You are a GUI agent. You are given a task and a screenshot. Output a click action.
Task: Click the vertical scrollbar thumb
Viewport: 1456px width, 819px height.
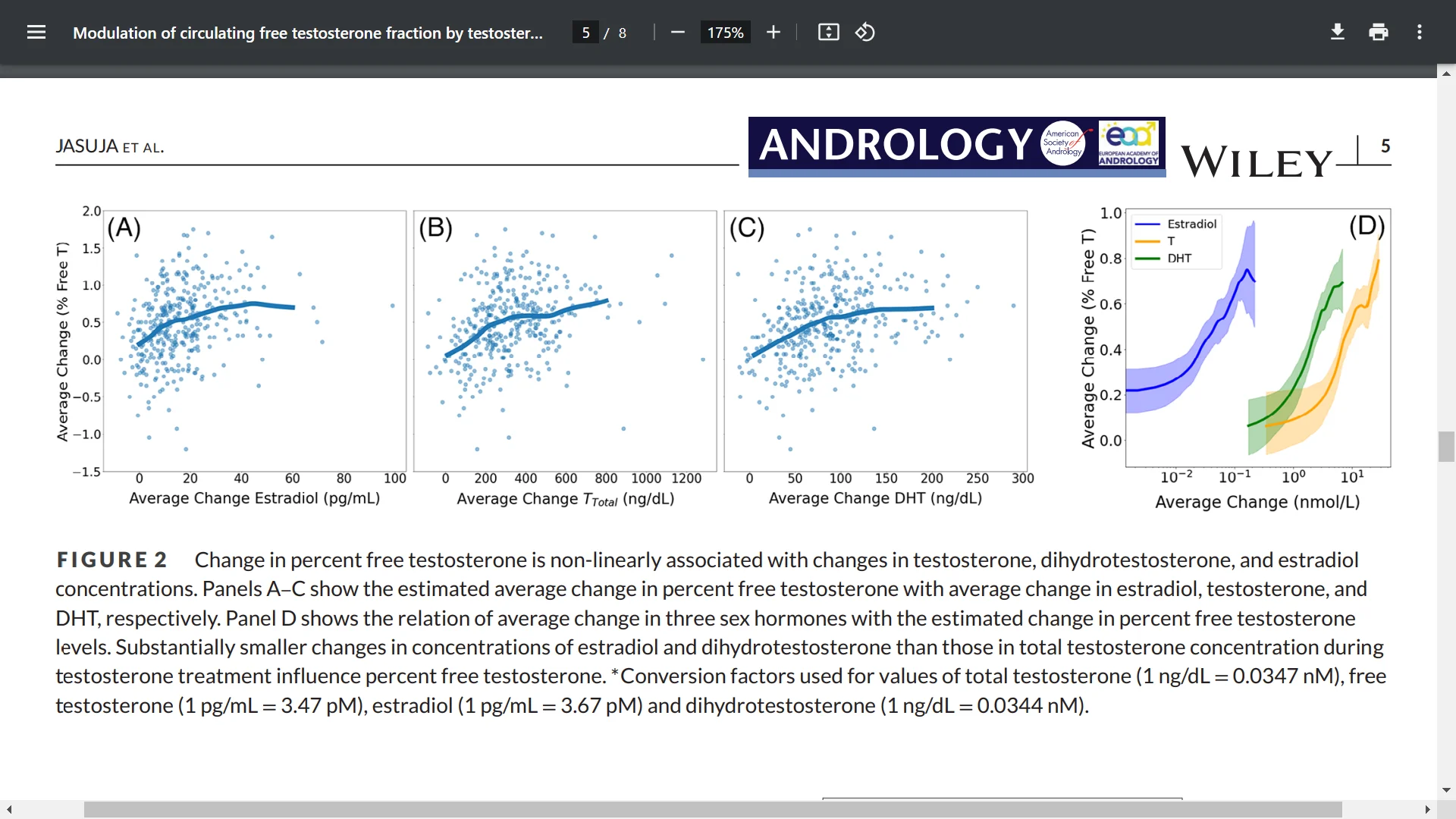[1446, 447]
